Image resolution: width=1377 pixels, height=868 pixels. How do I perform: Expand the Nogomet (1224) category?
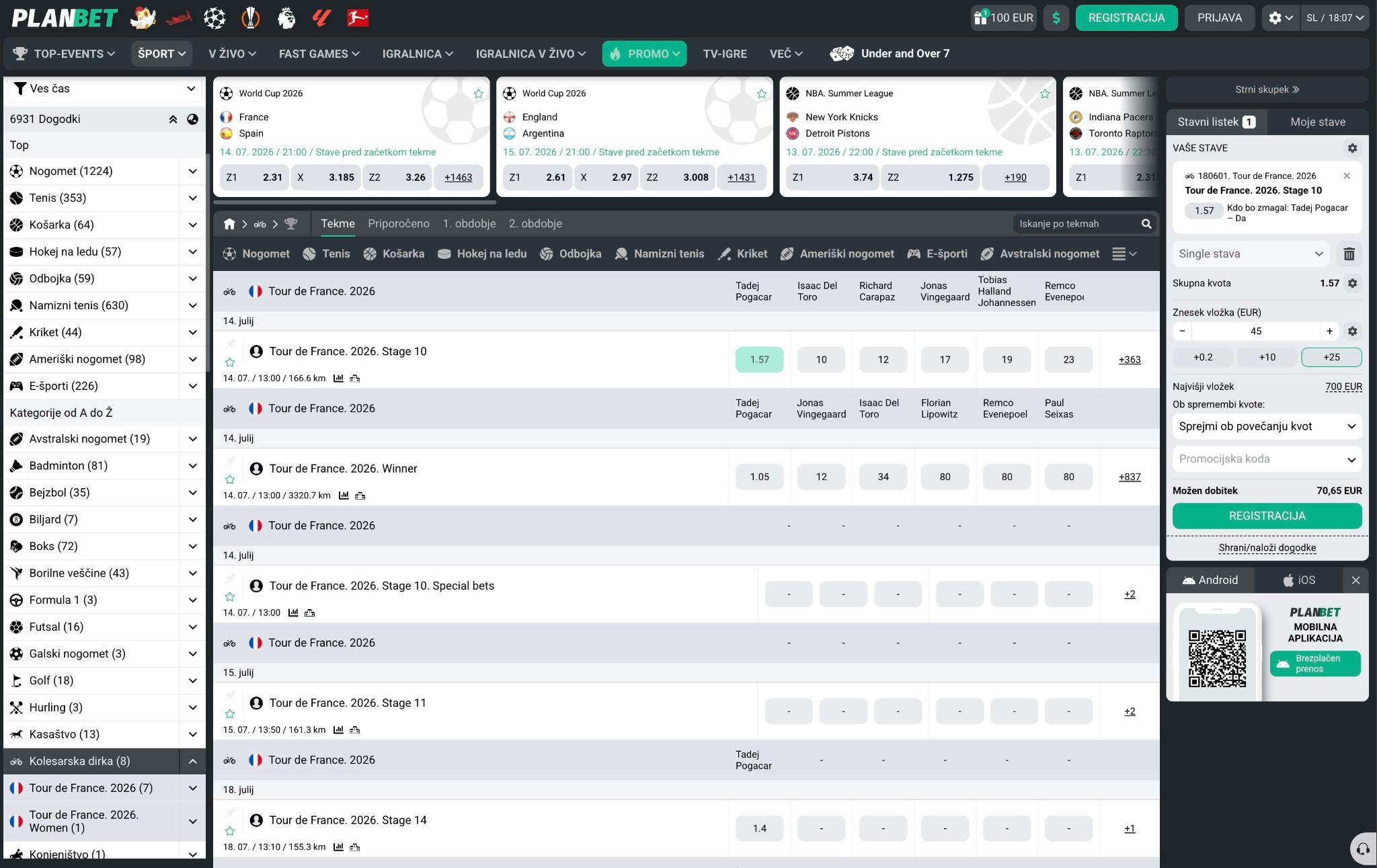(192, 171)
